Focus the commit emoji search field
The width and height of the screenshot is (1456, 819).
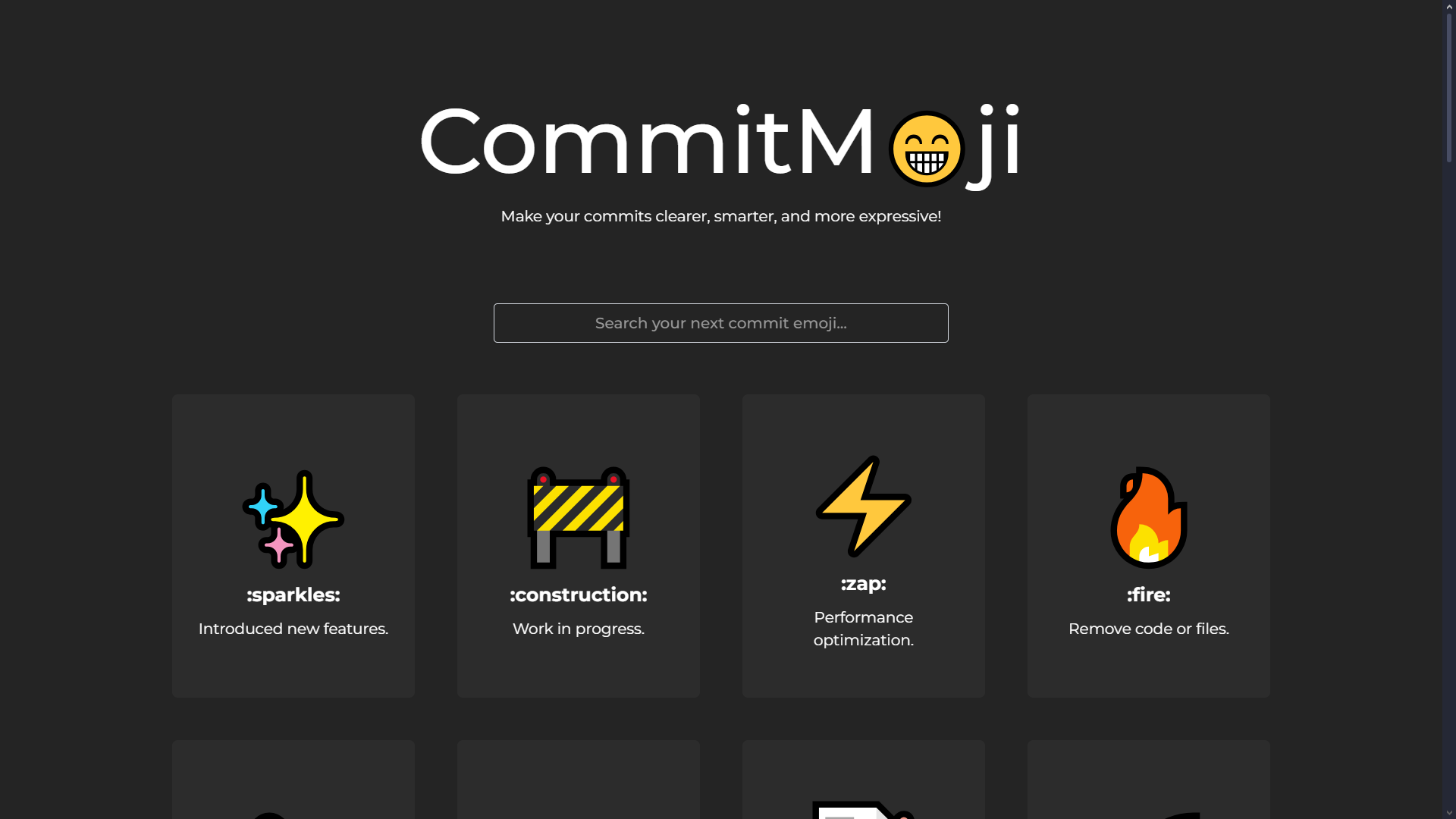pos(721,323)
